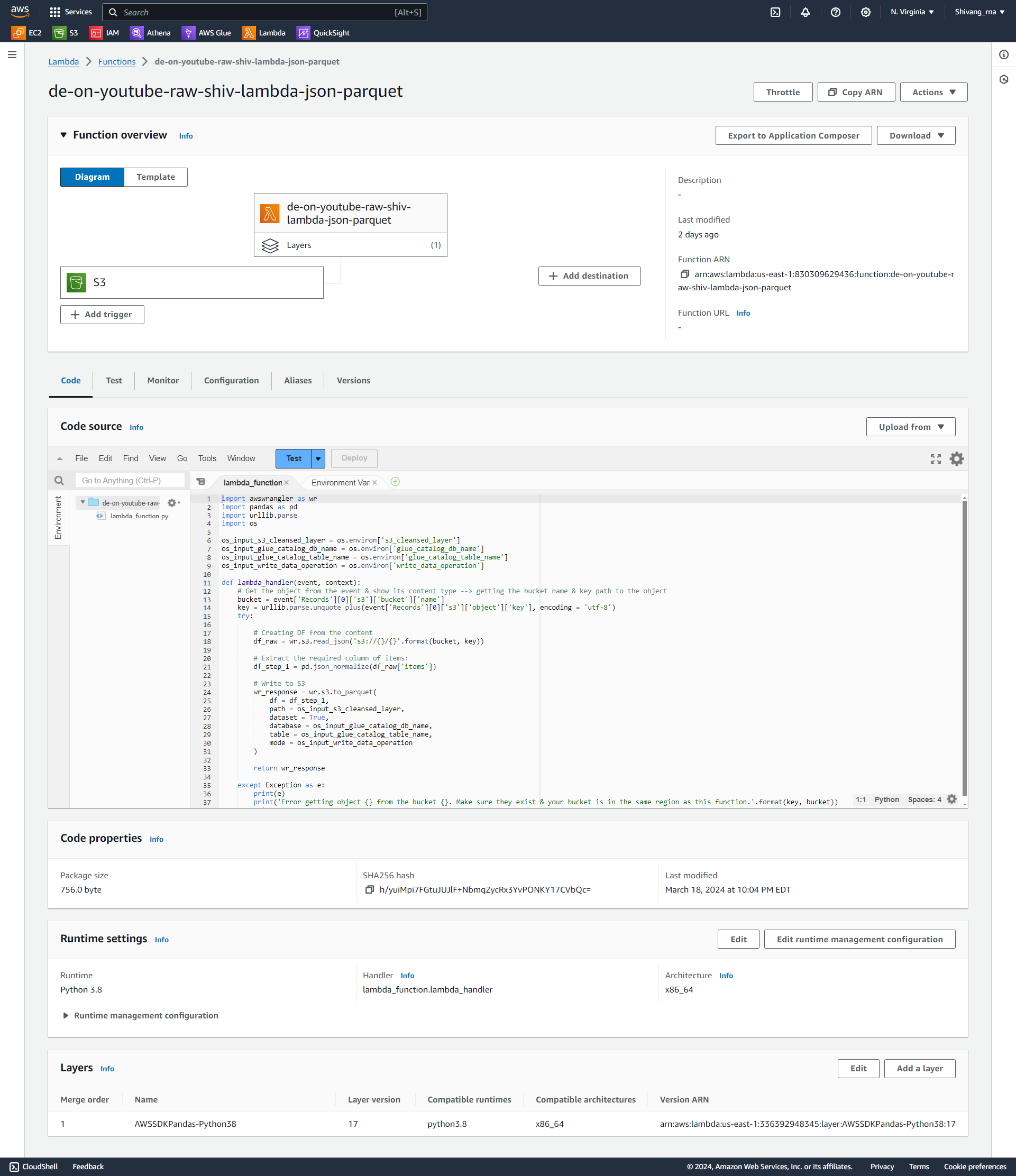Viewport: 1016px width, 1176px height.
Task: Switch to the Template view
Action: (155, 177)
